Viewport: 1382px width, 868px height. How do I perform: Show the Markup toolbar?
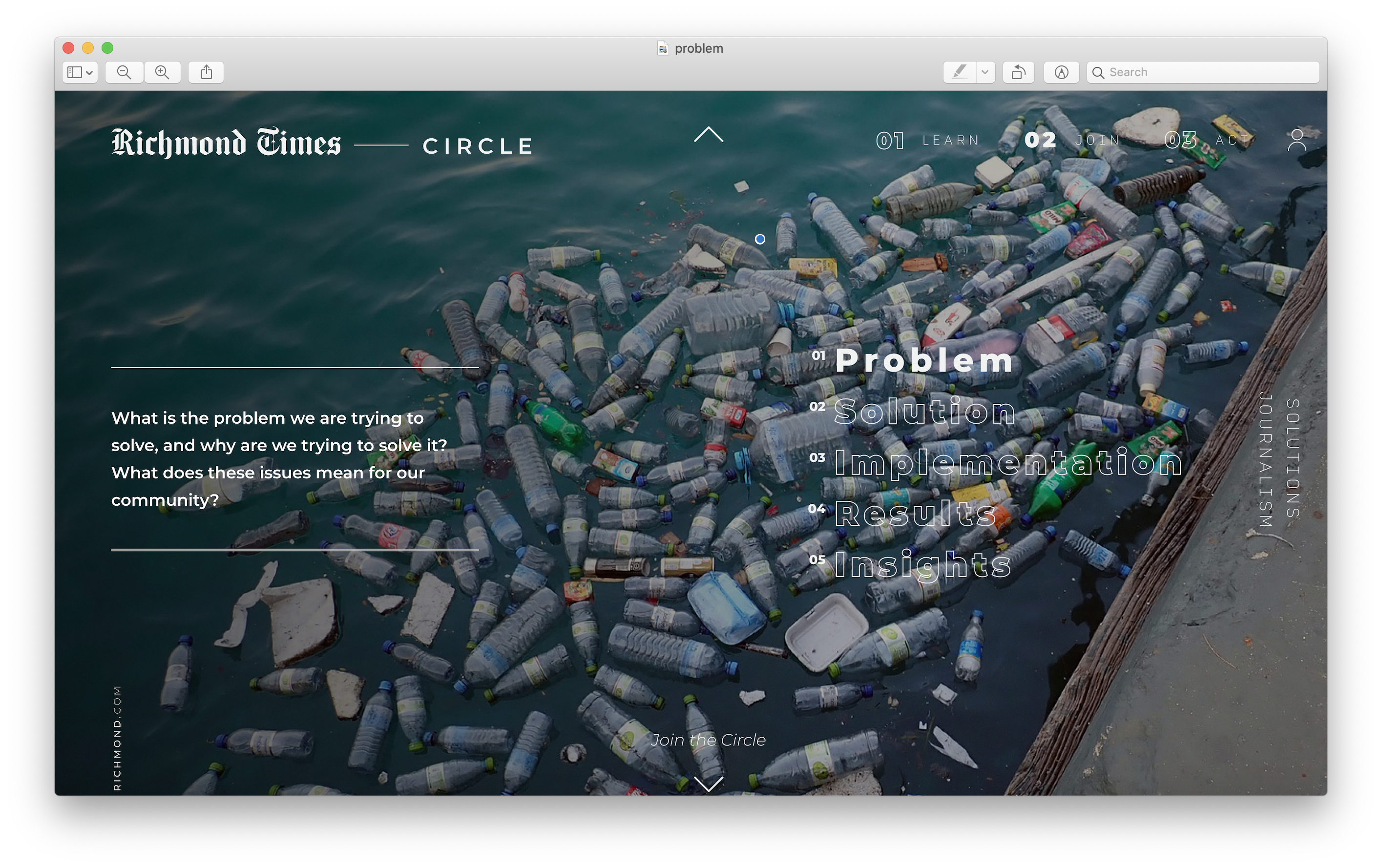[x=1061, y=72]
